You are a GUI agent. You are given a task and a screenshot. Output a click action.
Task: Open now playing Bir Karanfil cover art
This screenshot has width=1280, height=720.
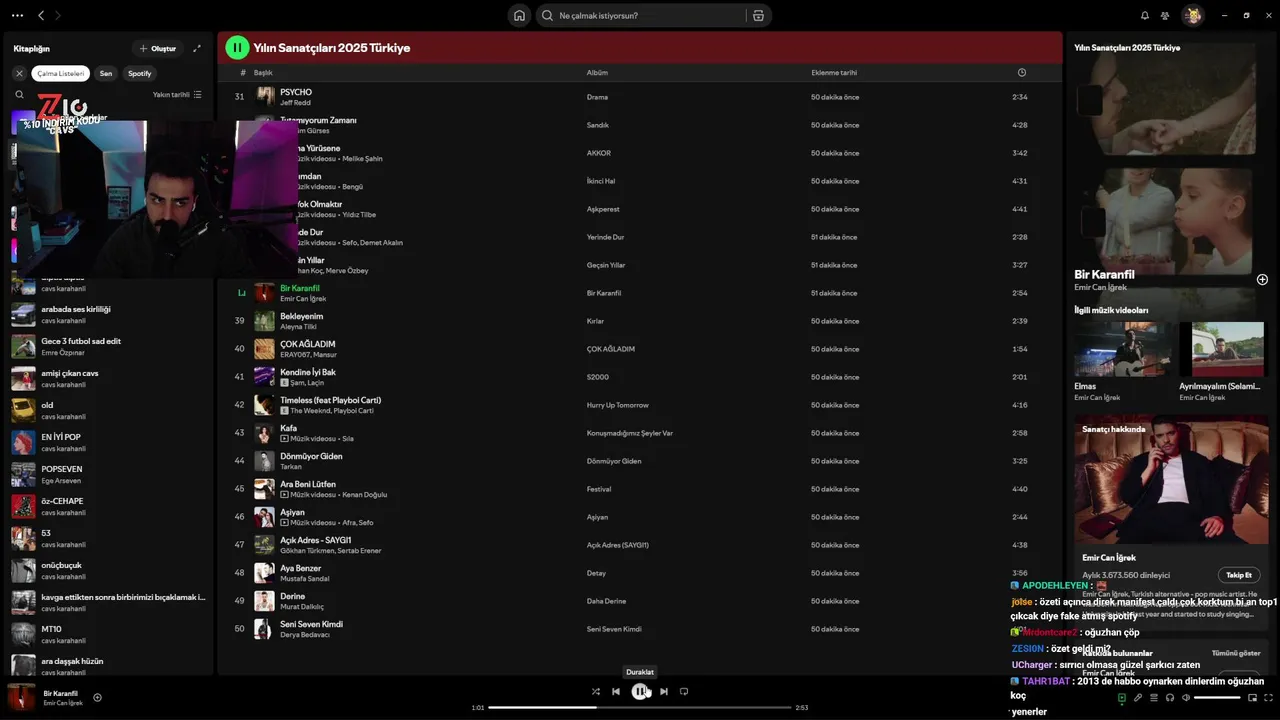point(22,697)
